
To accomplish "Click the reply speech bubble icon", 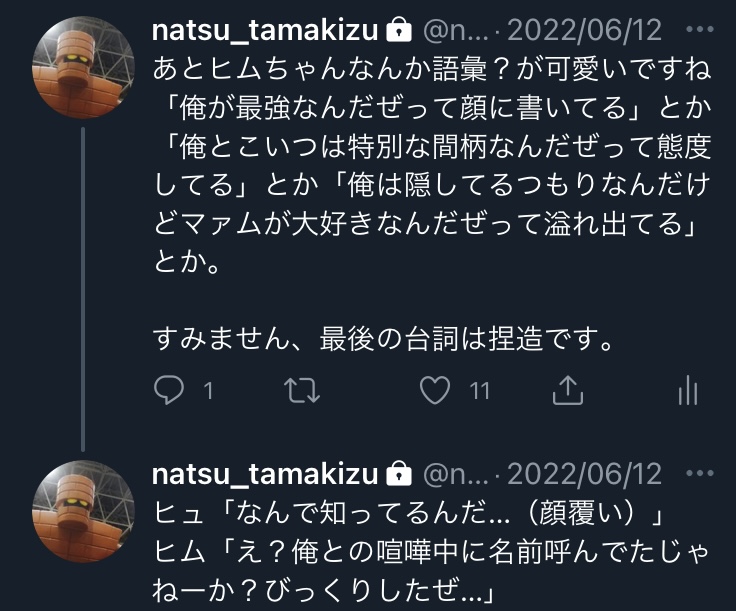I will (x=169, y=391).
